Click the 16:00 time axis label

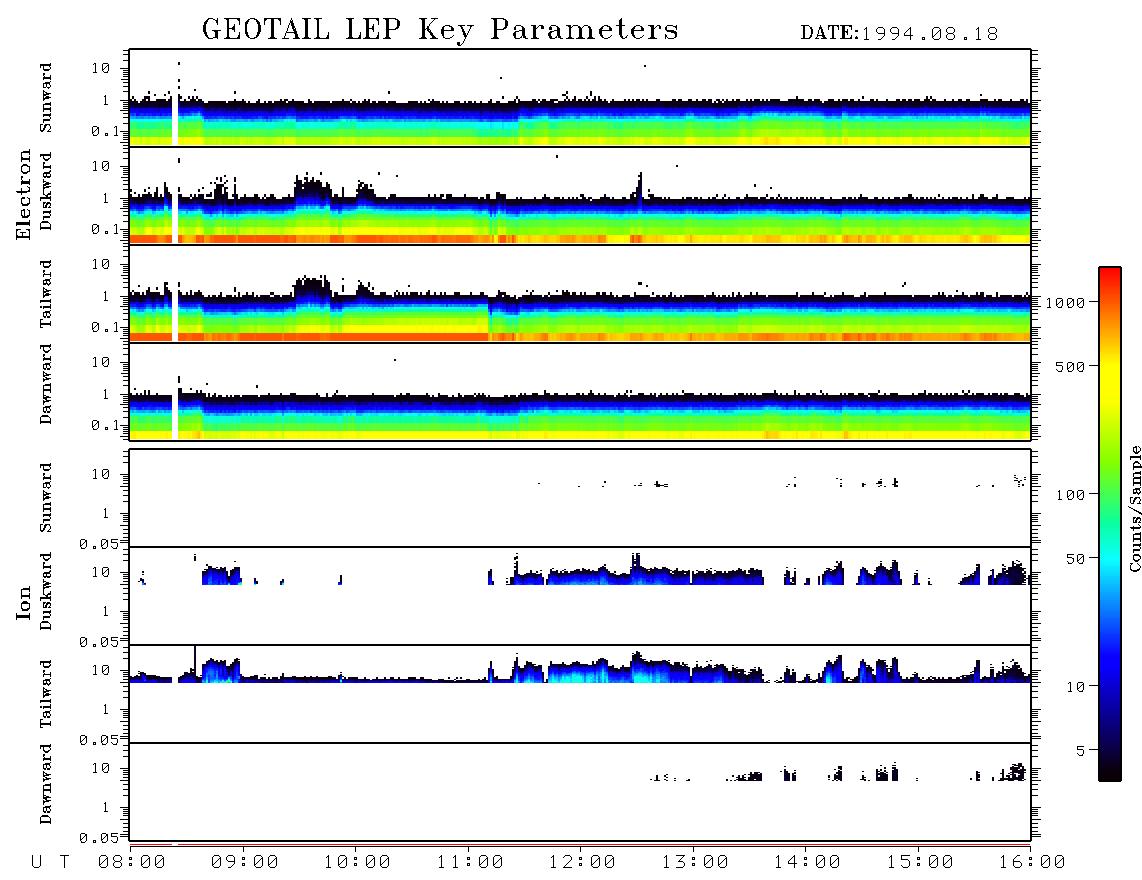tap(1032, 863)
